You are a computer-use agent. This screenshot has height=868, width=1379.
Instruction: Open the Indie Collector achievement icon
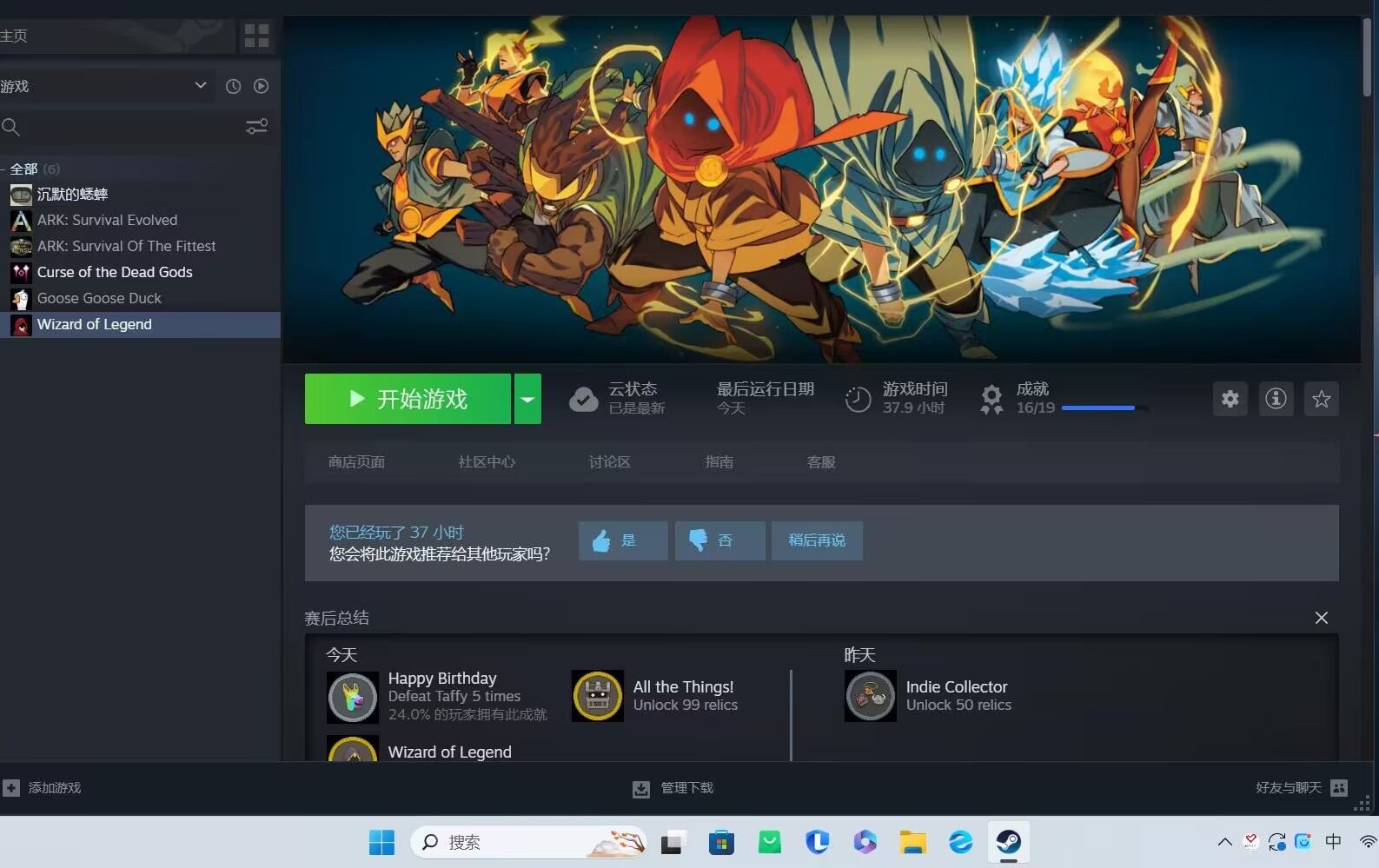(871, 696)
